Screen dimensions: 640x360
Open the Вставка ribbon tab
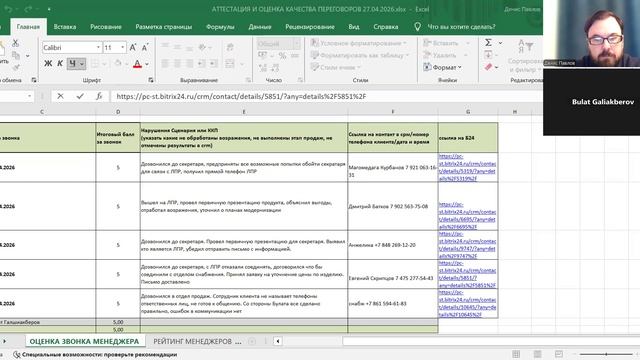(x=65, y=27)
